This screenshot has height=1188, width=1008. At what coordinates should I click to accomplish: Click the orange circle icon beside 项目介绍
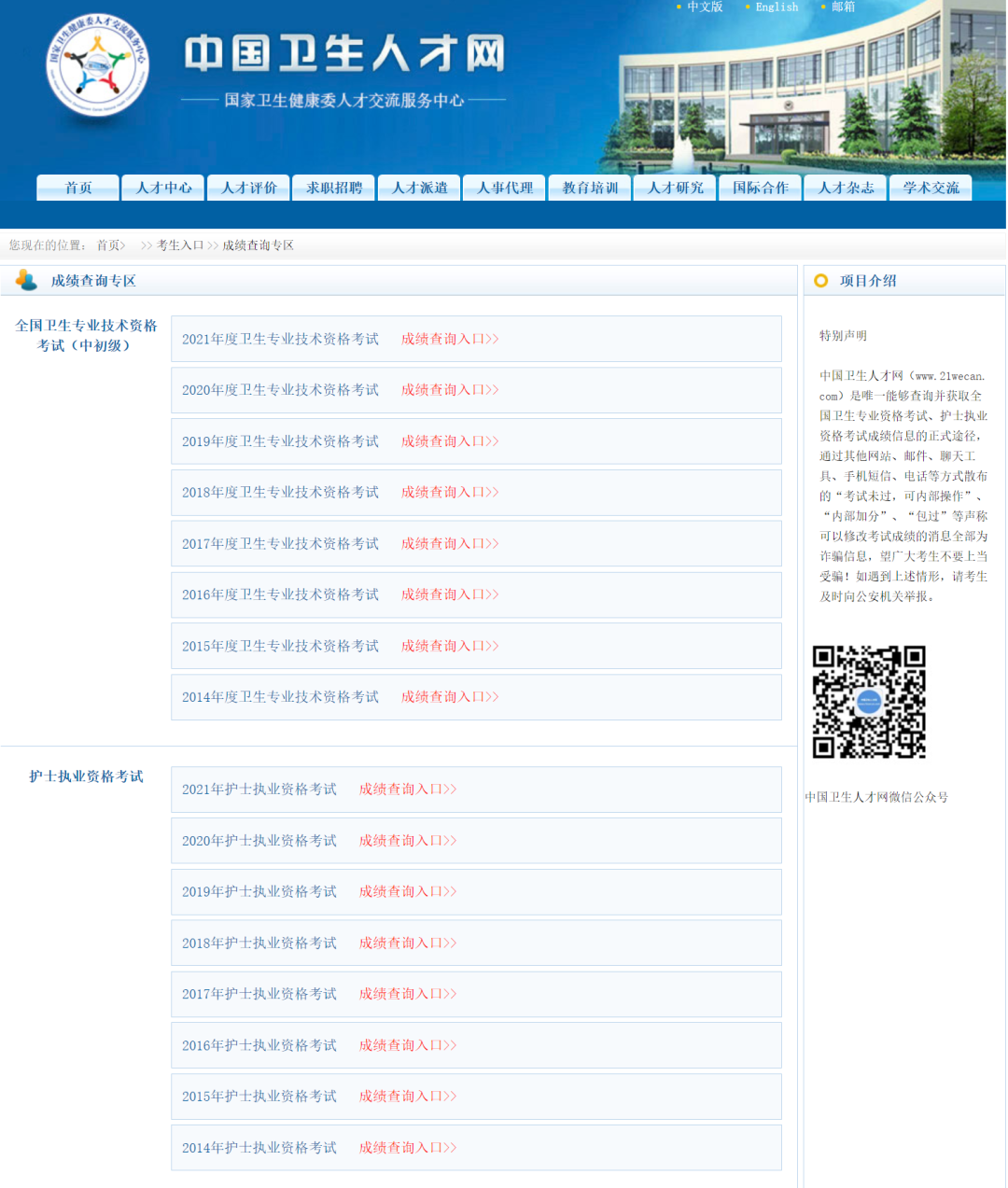(x=820, y=280)
